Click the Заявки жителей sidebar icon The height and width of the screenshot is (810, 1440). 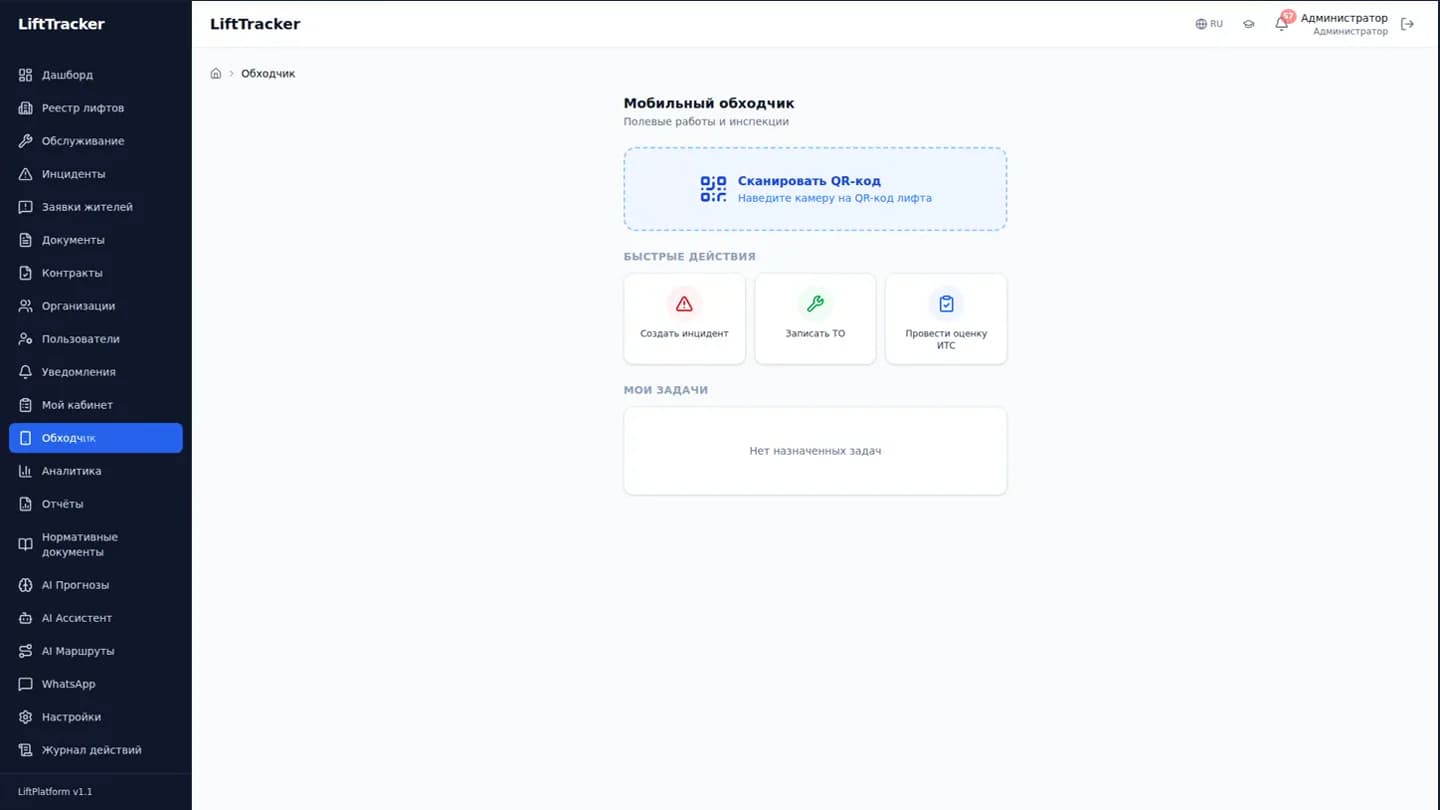(x=26, y=207)
